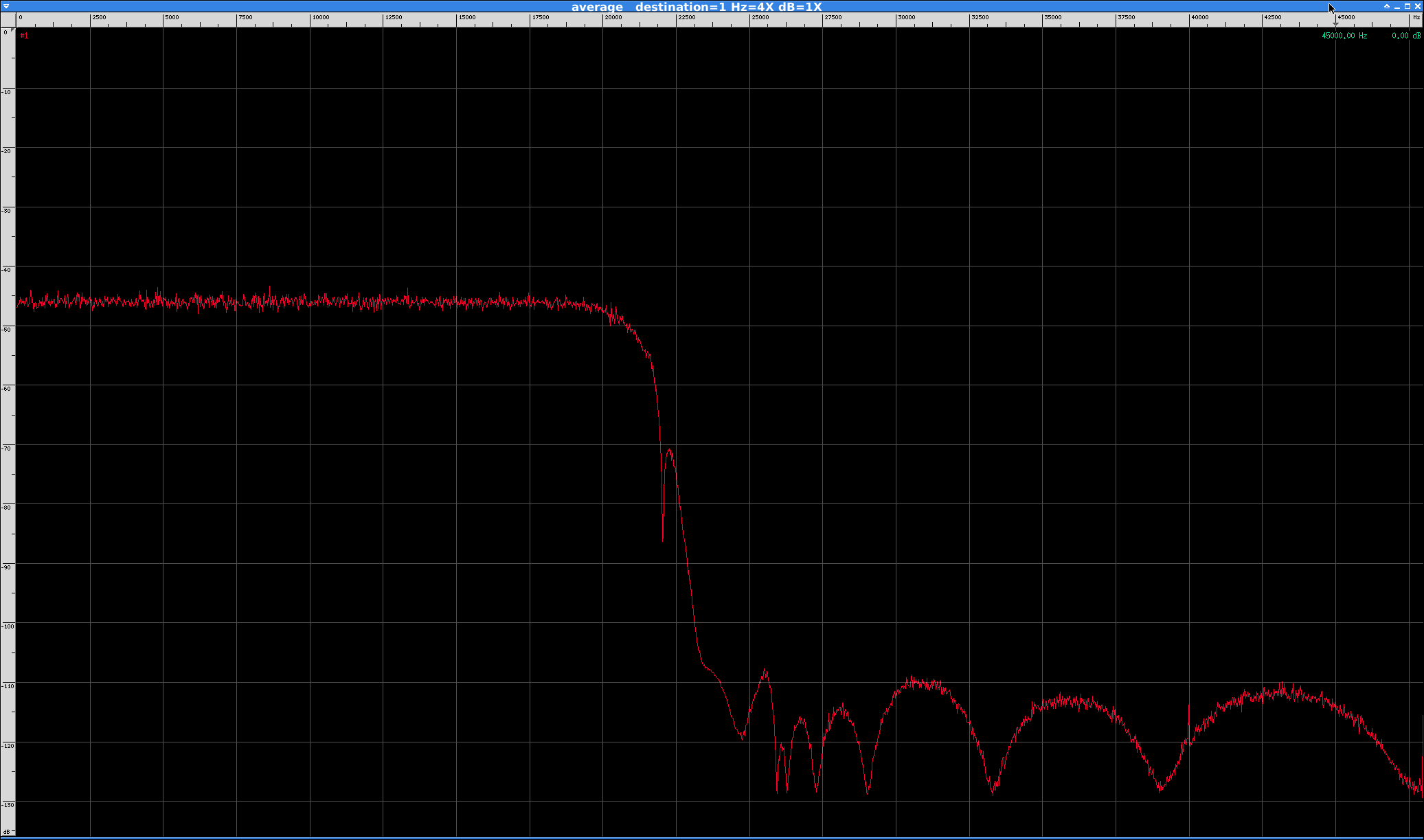Click the -130 mark on the dB ruler
This screenshot has height=840, width=1424.
point(8,804)
